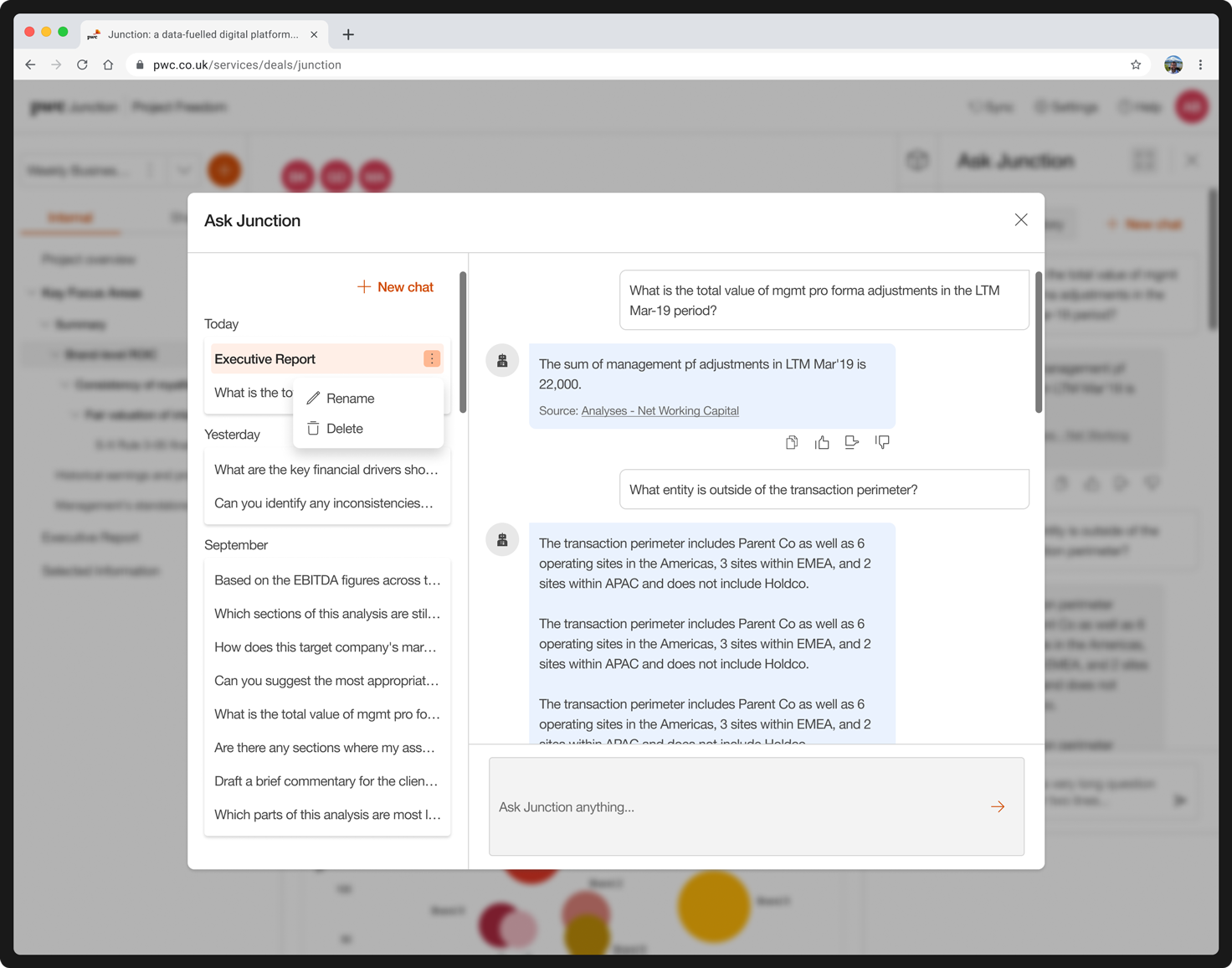Go forward in the browser
Screen dimensions: 1232x968
tap(56, 64)
